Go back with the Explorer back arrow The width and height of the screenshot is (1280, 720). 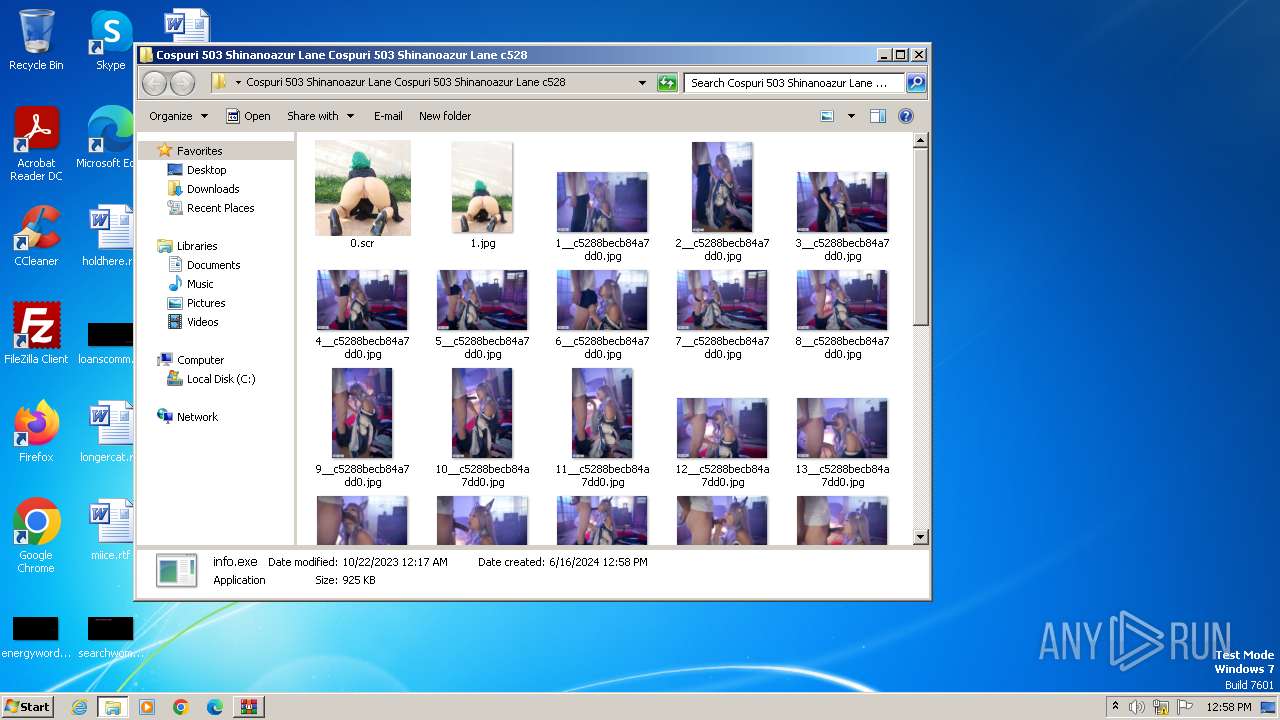tap(155, 83)
